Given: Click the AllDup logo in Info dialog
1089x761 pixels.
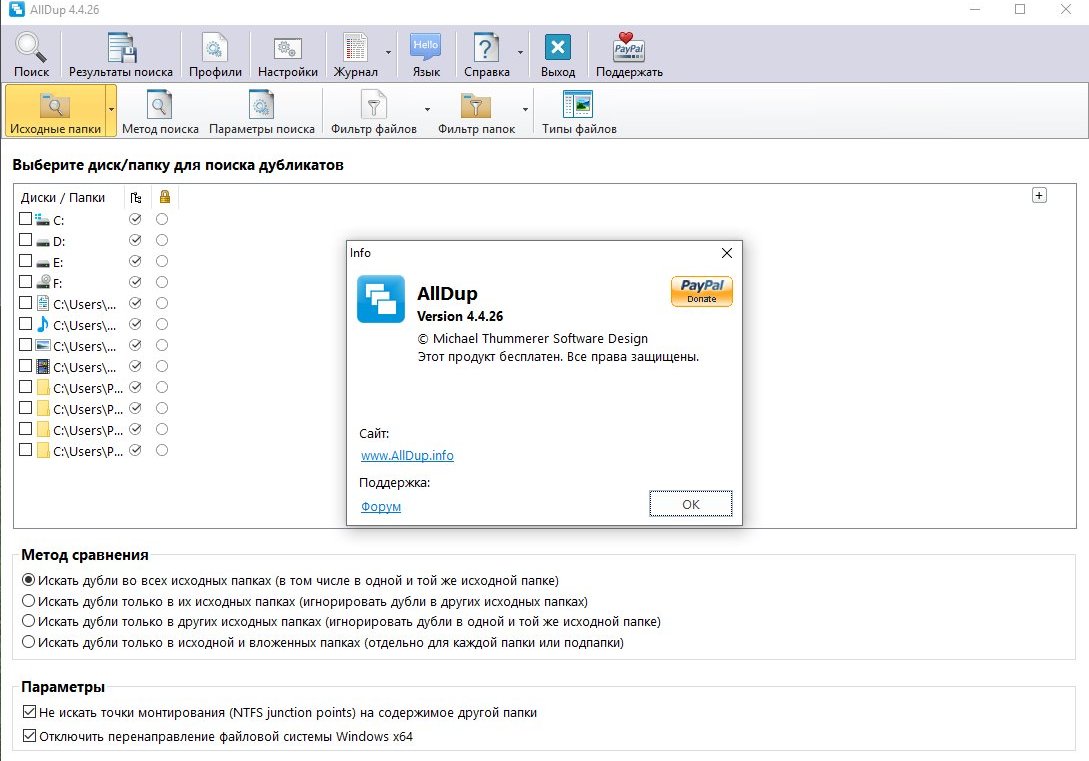Looking at the screenshot, I should [x=381, y=299].
